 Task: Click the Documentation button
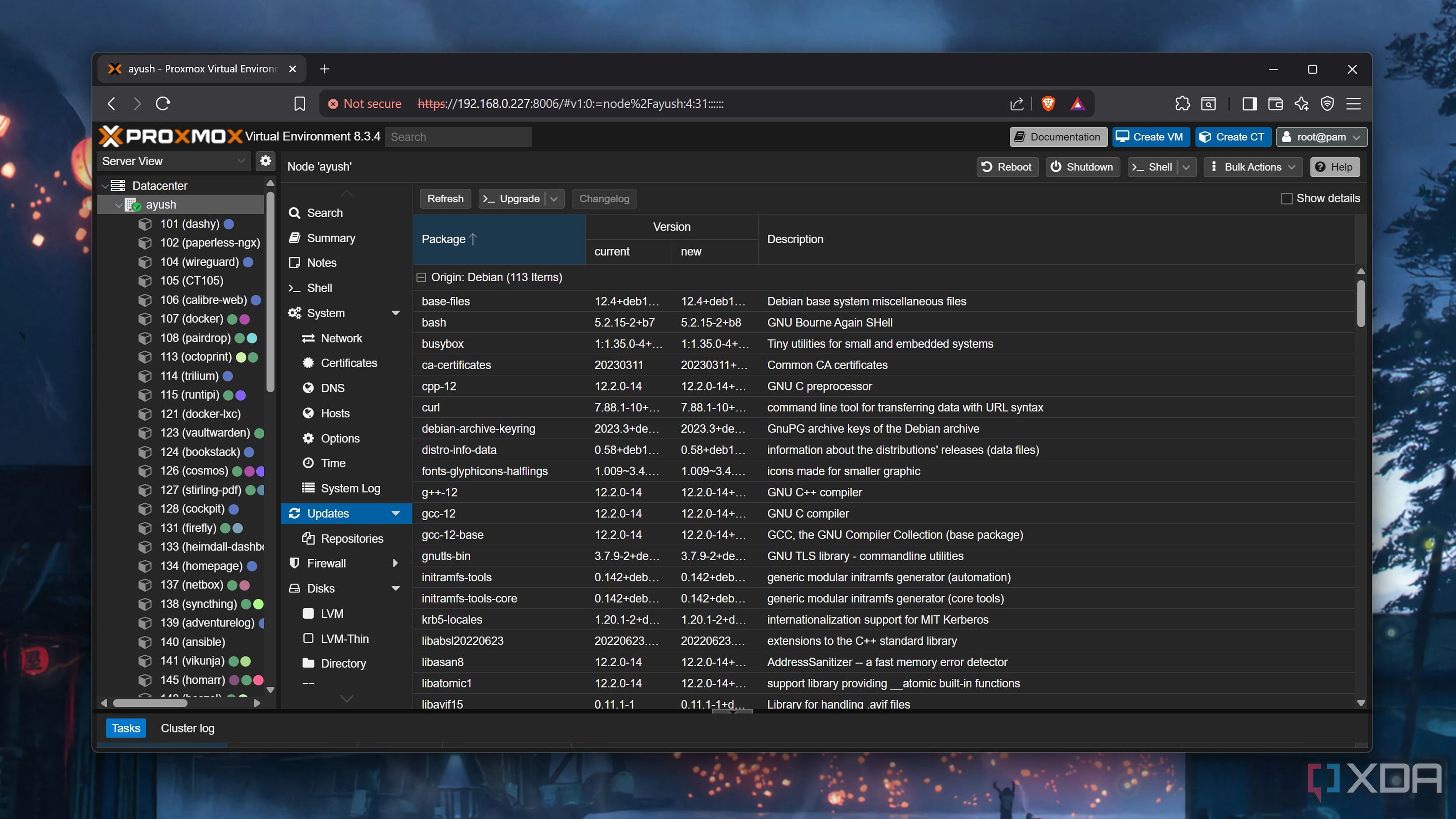coord(1059,137)
